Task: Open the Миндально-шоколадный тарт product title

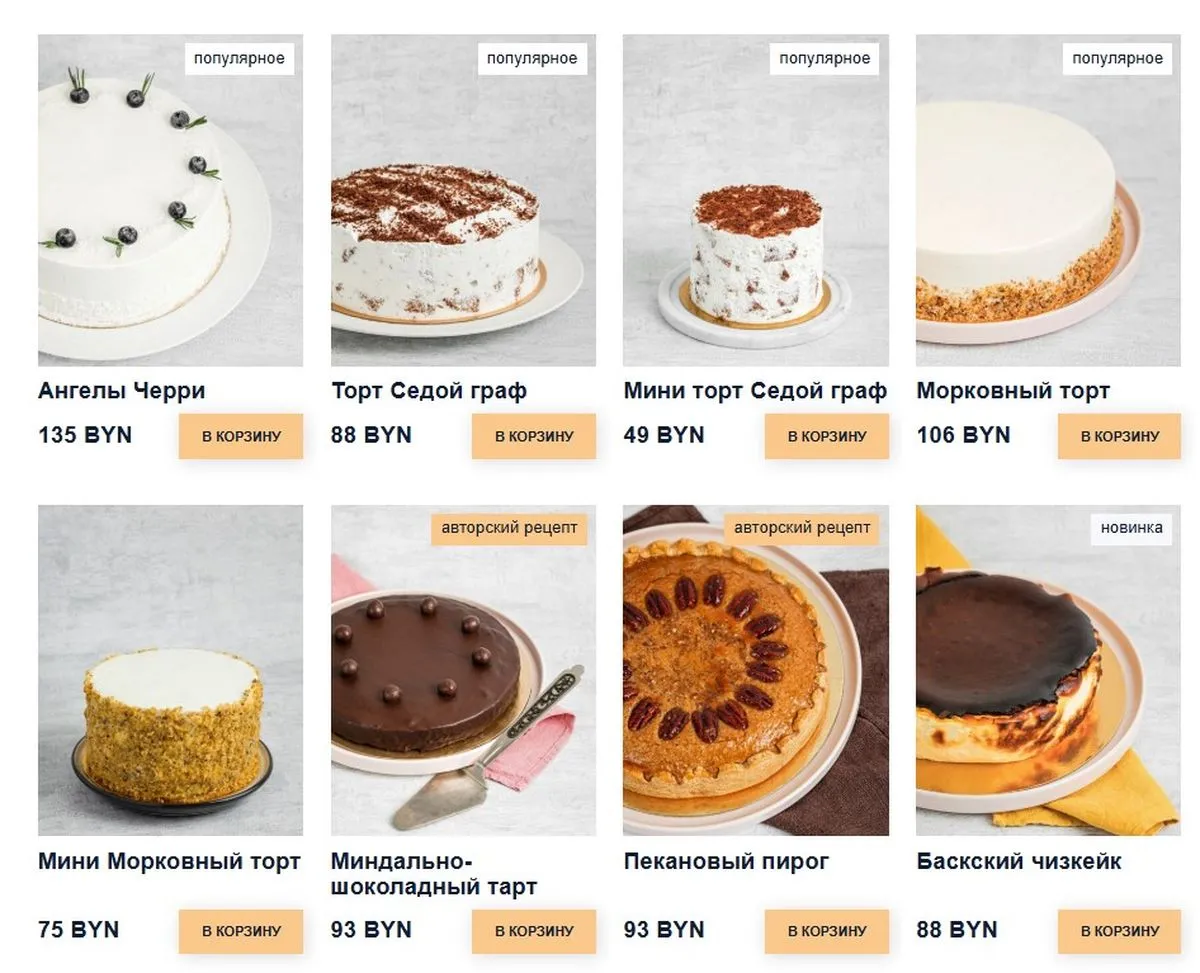Action: [434, 874]
